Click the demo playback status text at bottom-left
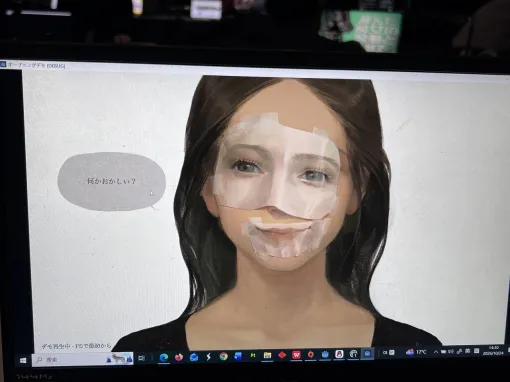Screen dimensions: 510x382 76,346
